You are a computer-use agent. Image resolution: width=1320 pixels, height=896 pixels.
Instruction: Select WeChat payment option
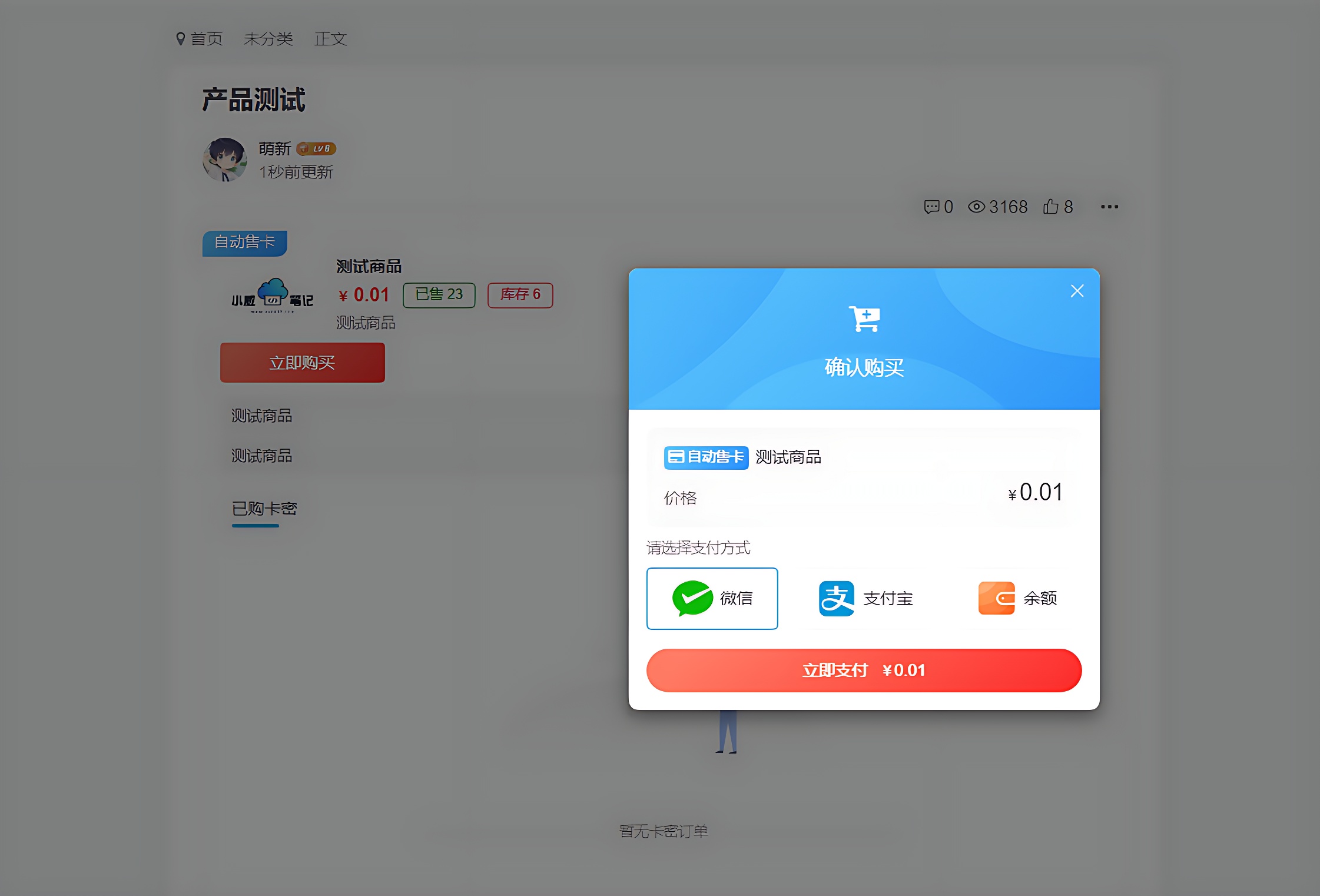pos(712,598)
